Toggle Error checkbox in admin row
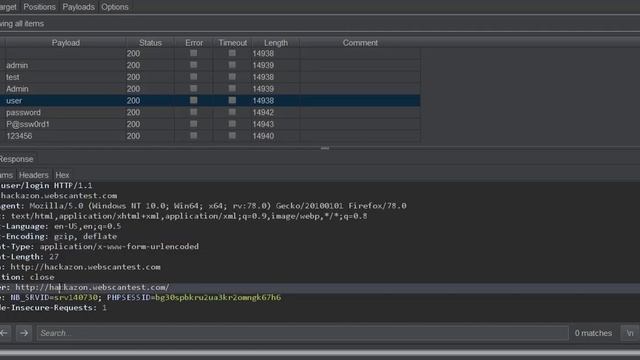Image resolution: width=640 pixels, height=360 pixels. [193, 65]
